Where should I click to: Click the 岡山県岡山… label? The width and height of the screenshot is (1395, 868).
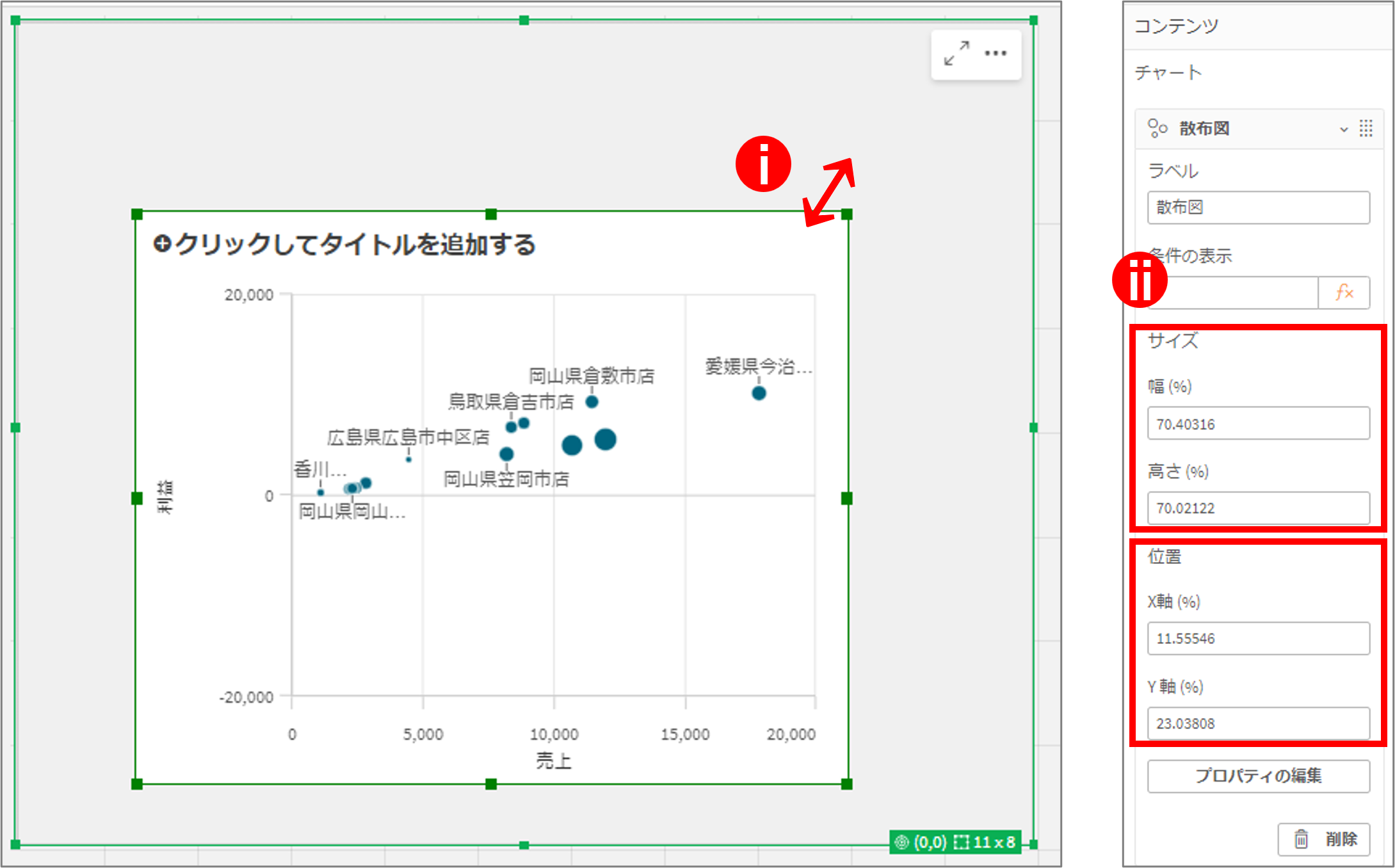[352, 511]
